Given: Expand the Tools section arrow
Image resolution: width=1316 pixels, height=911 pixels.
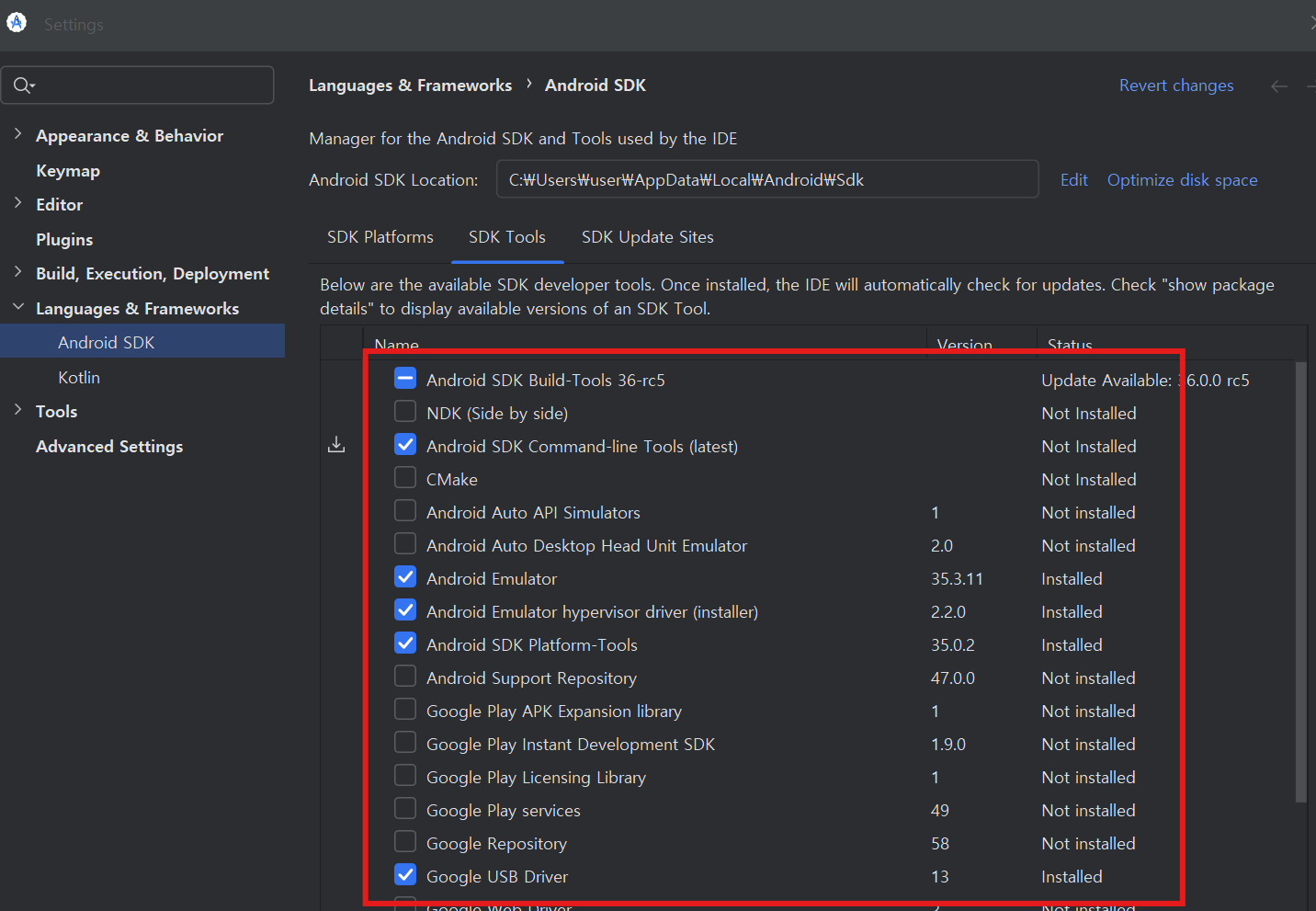Looking at the screenshot, I should (x=17, y=410).
